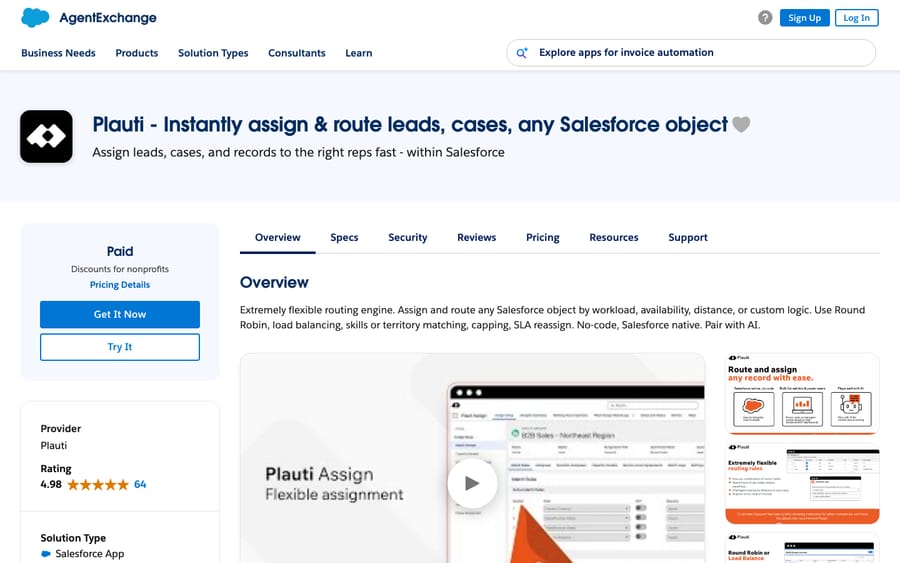Open 'Extremely flexible routing rules' thumbnail
900x563 pixels.
(x=802, y=483)
